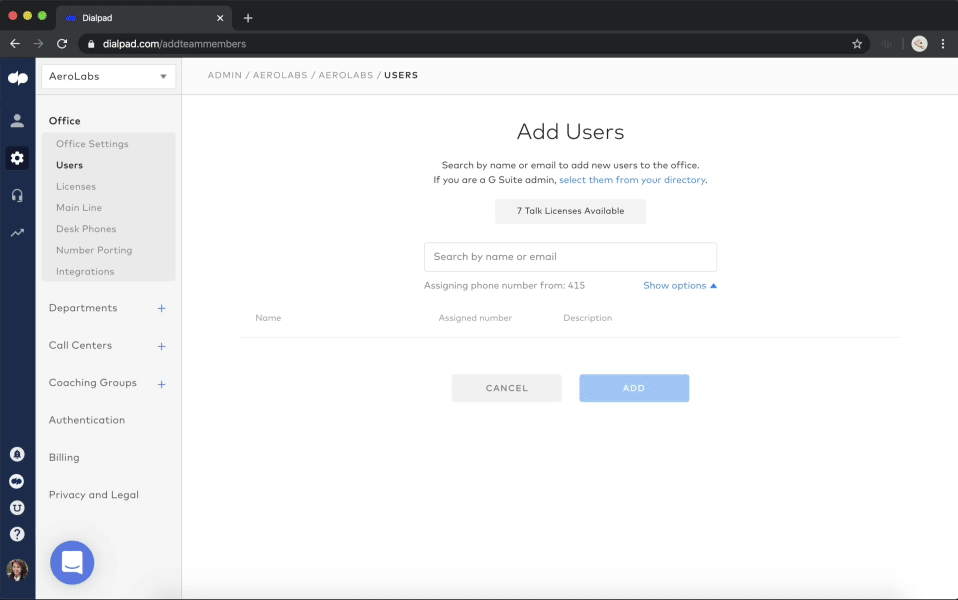Click the browser address bar URL
This screenshot has width=958, height=600.
click(174, 44)
